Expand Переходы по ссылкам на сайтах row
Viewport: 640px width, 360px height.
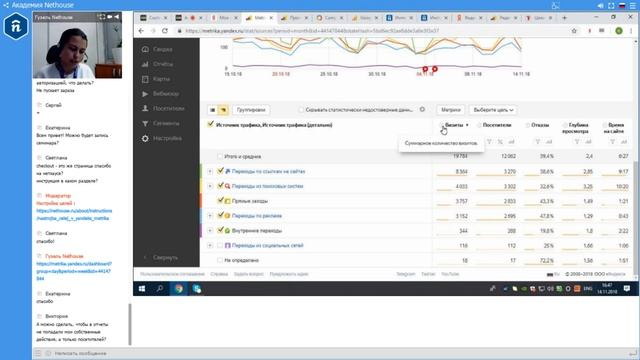[x=210, y=171]
